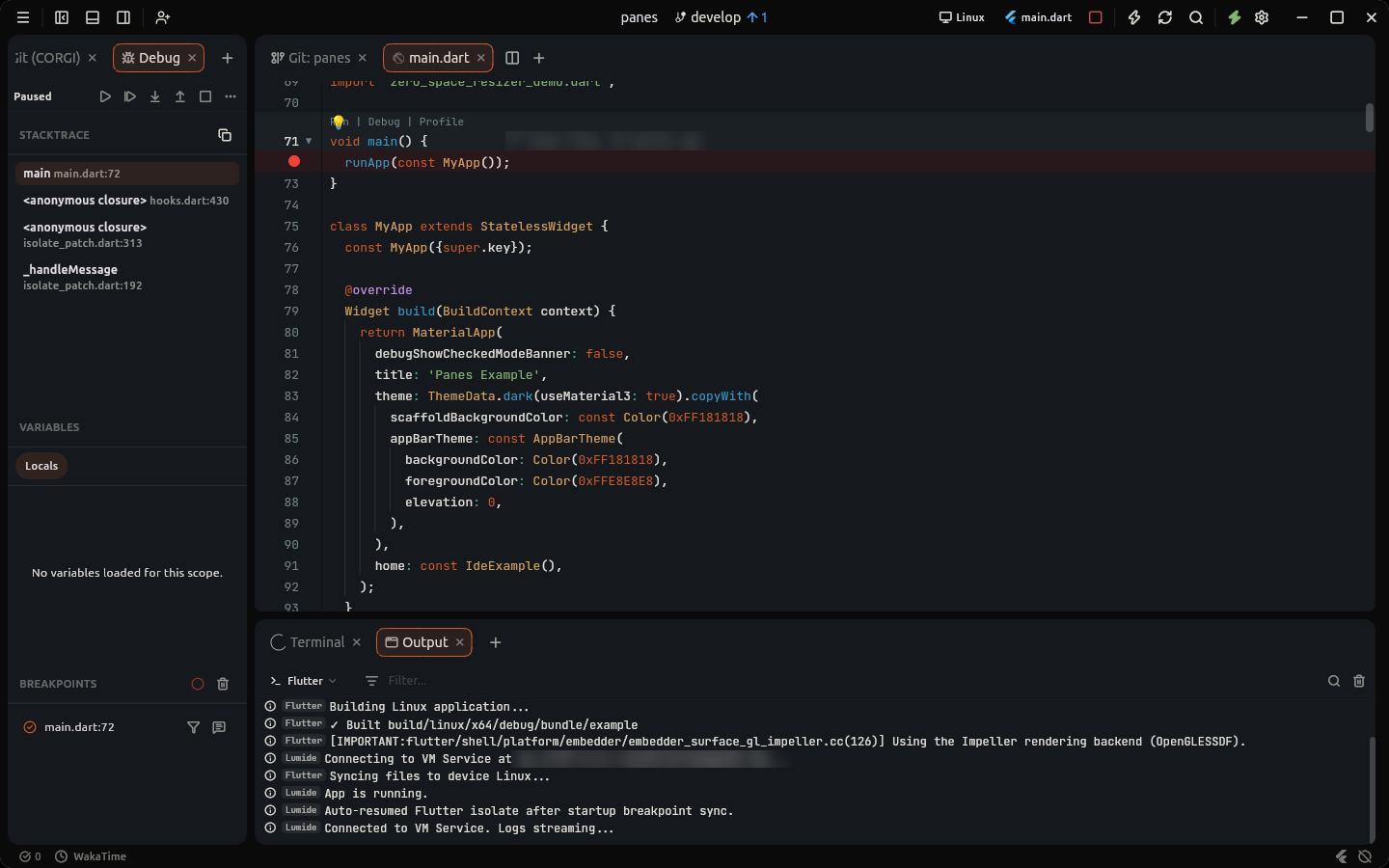Viewport: 1389px width, 868px height.
Task: Switch to the Git: panes tab
Action: (319, 58)
